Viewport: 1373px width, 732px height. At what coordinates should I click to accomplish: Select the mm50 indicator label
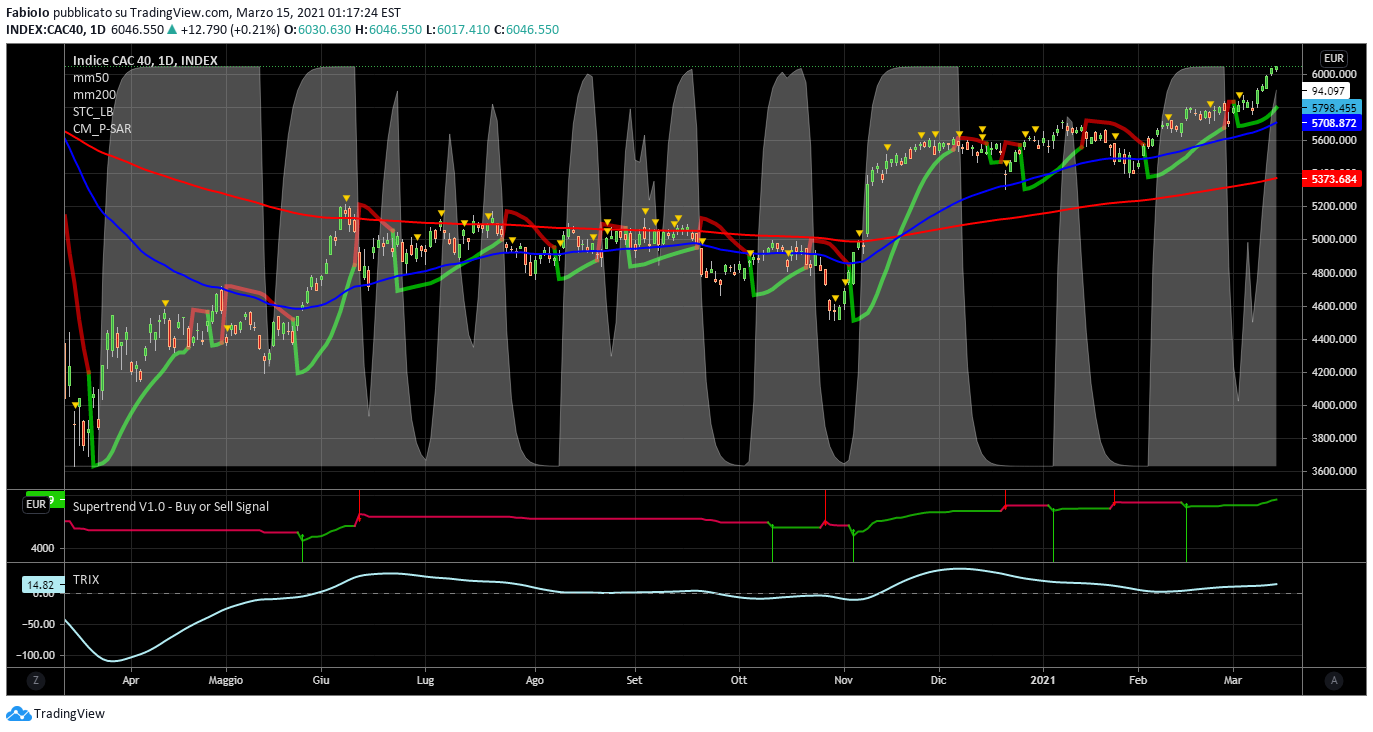(91, 77)
